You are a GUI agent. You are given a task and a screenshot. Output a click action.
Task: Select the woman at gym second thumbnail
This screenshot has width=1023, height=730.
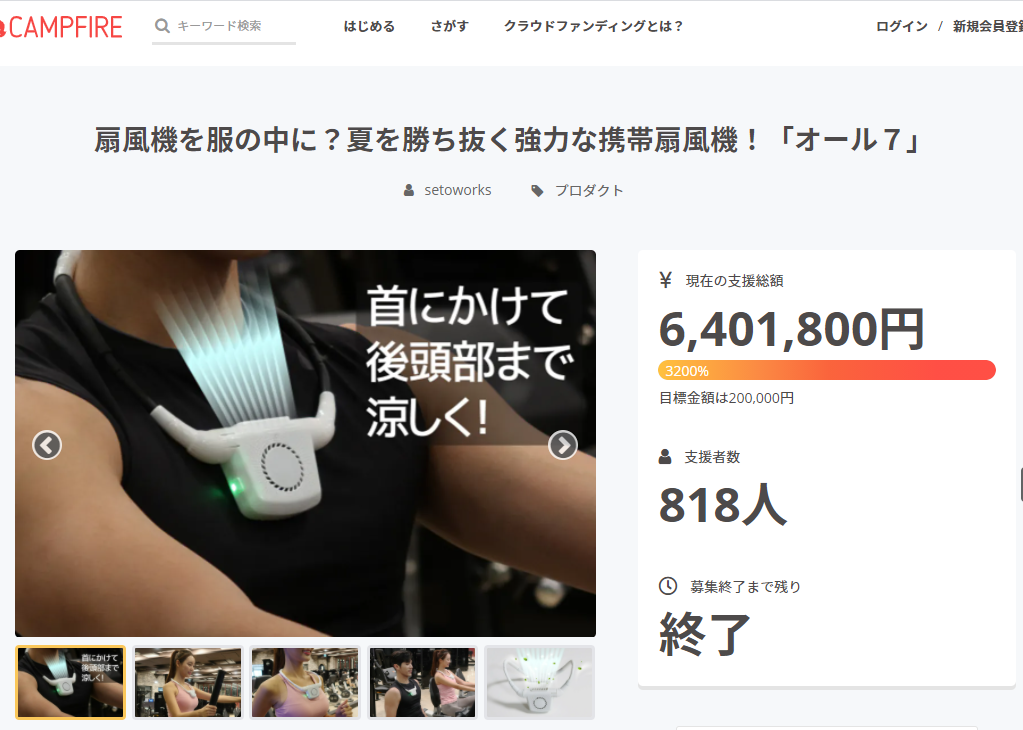188,682
